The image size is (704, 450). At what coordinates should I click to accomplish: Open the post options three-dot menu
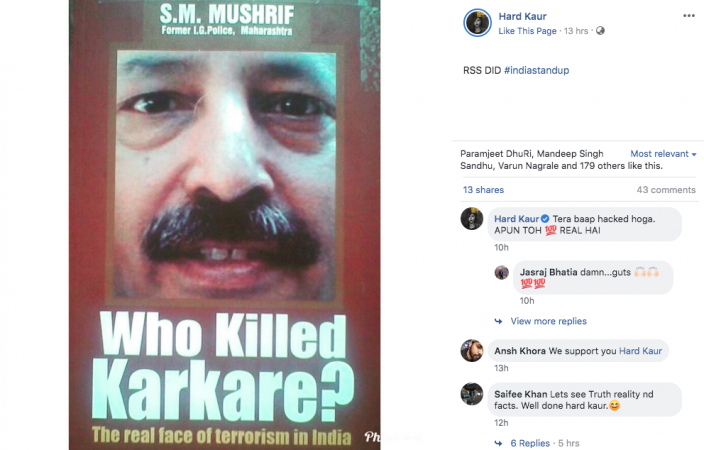[689, 16]
